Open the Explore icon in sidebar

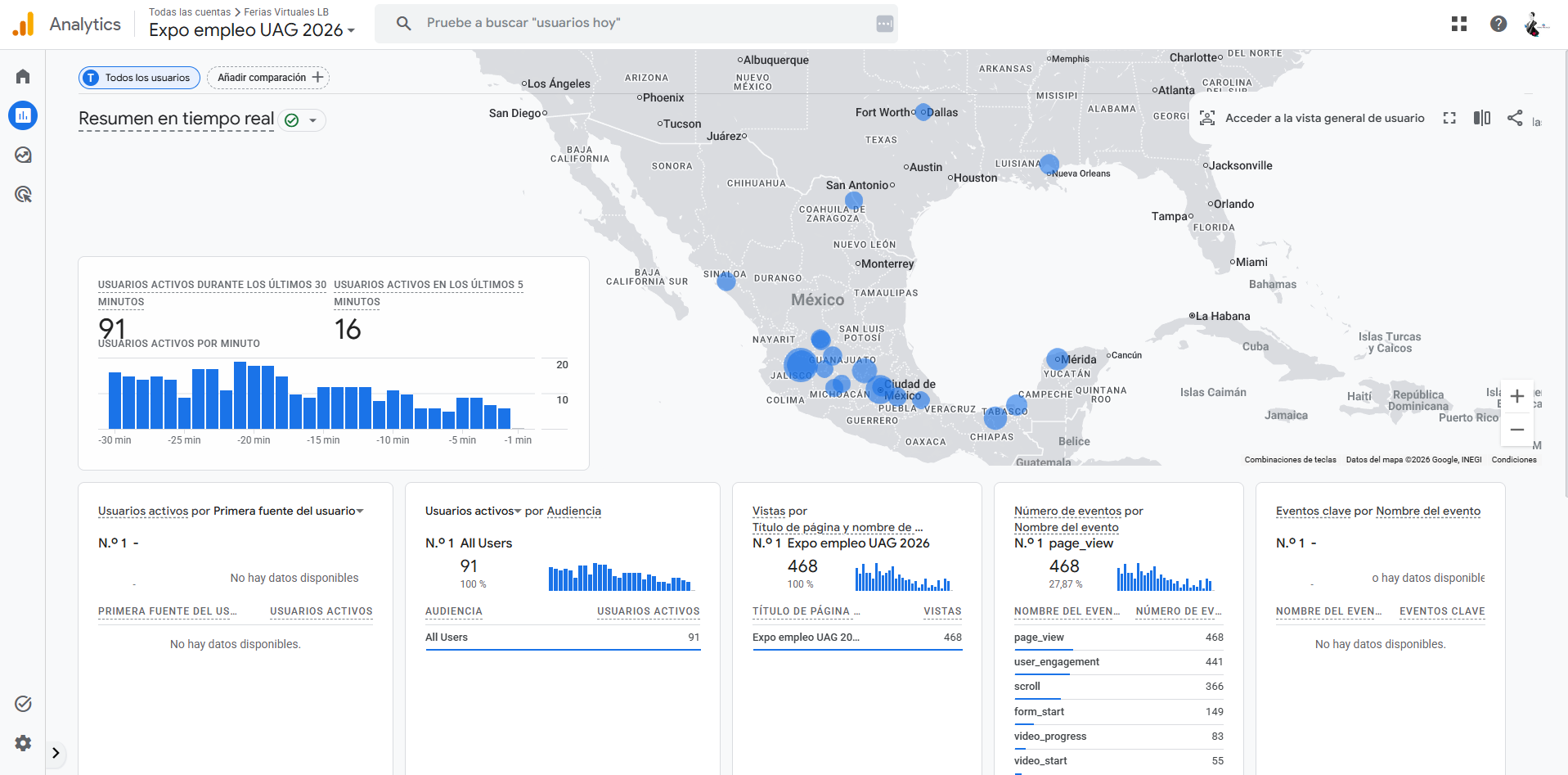point(23,155)
